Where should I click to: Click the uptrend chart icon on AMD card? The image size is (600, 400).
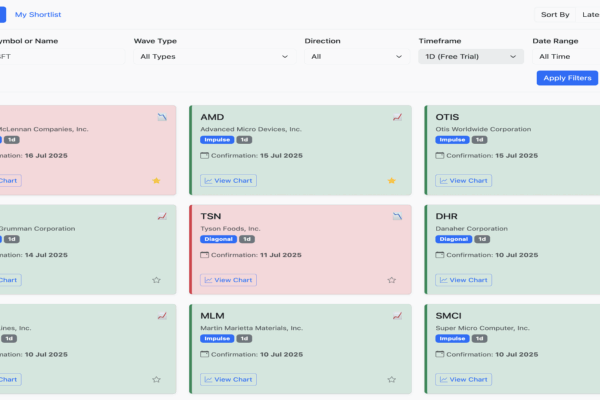tap(397, 117)
